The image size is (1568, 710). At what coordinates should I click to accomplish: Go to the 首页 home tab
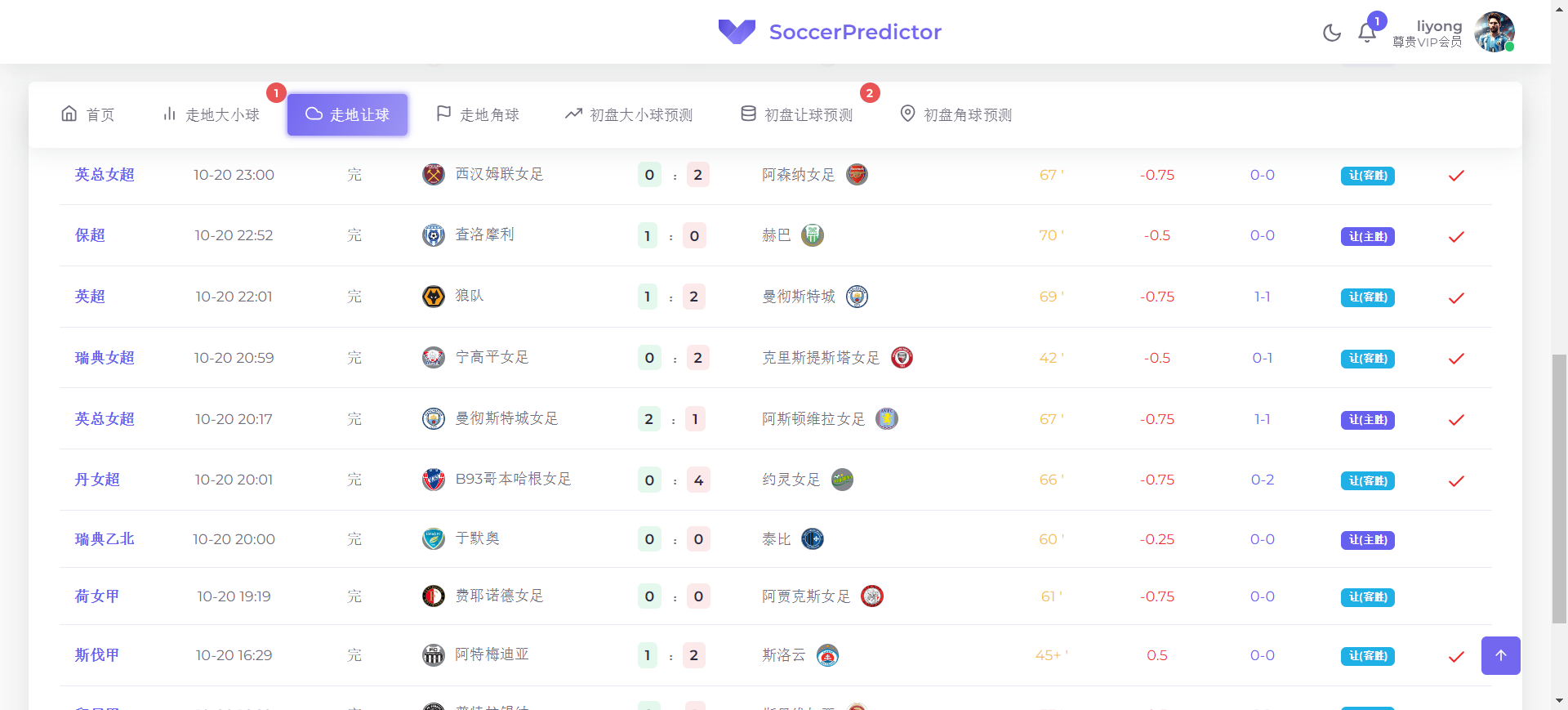[x=88, y=114]
